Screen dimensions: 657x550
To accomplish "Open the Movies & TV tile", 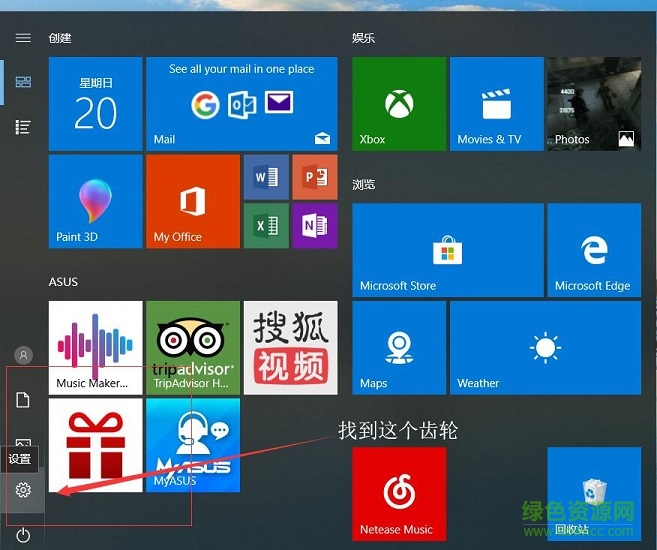I will pos(497,104).
